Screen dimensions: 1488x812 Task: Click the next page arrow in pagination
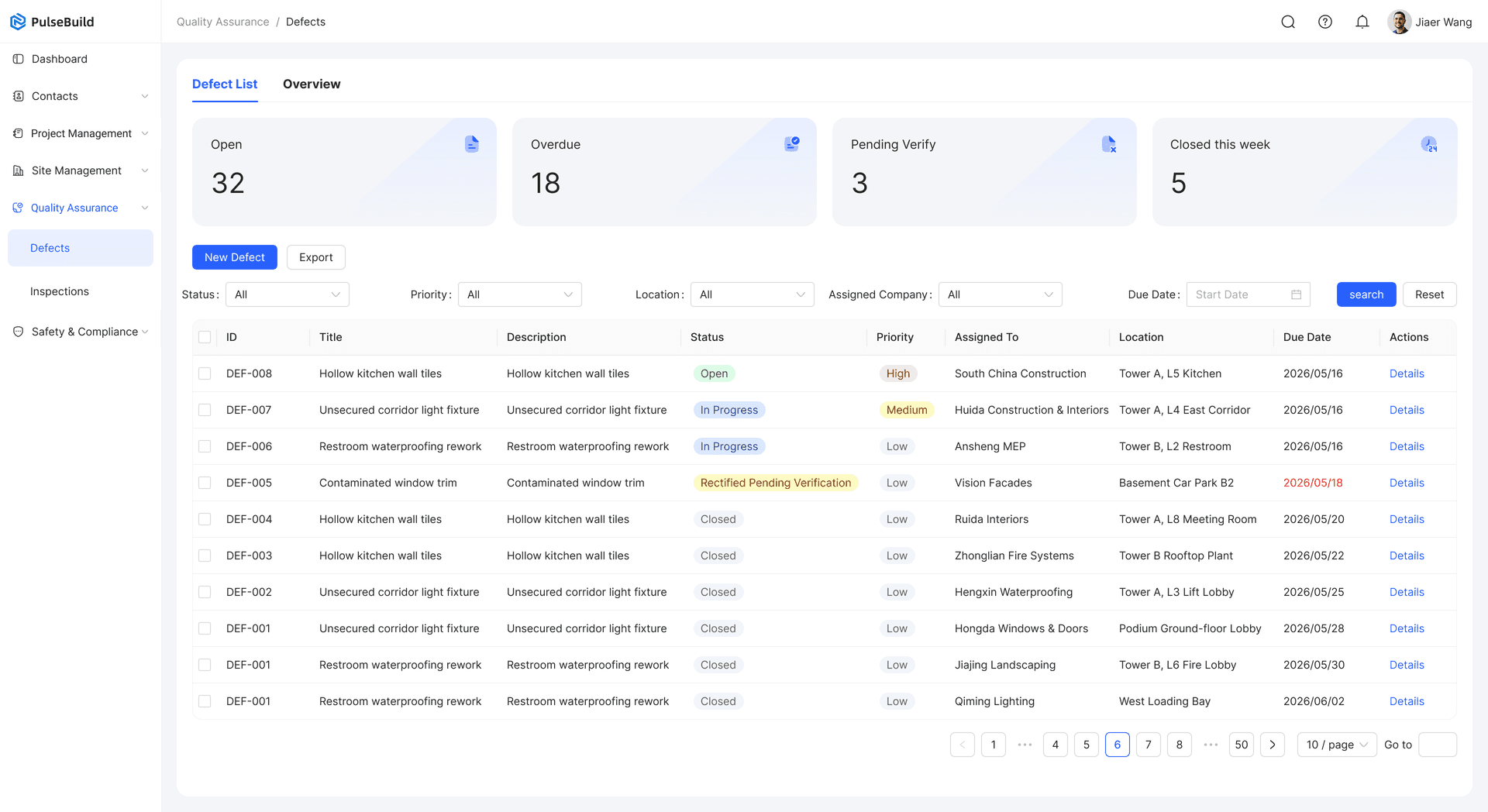pyautogui.click(x=1273, y=745)
